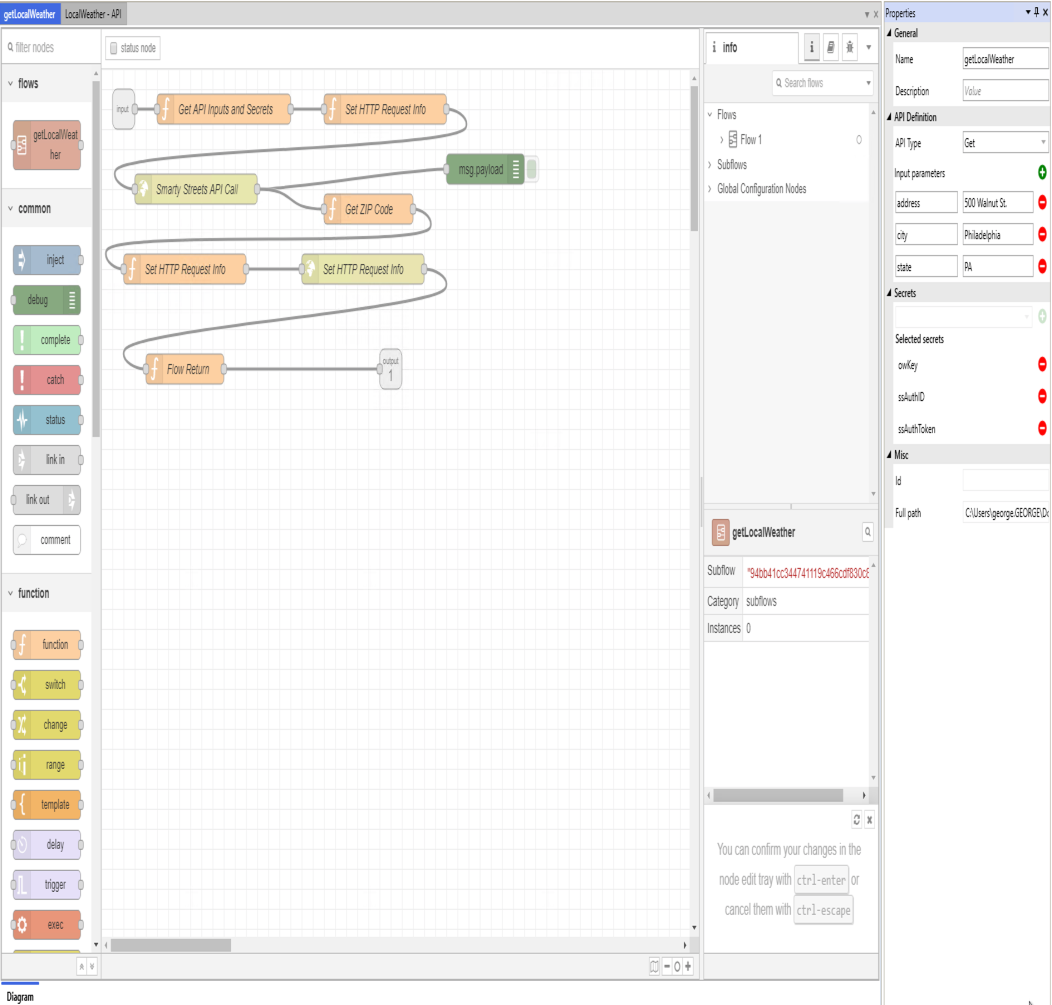The image size is (1052, 1005).
Task: Expand Flow 1 in the info tree
Action: click(x=722, y=140)
